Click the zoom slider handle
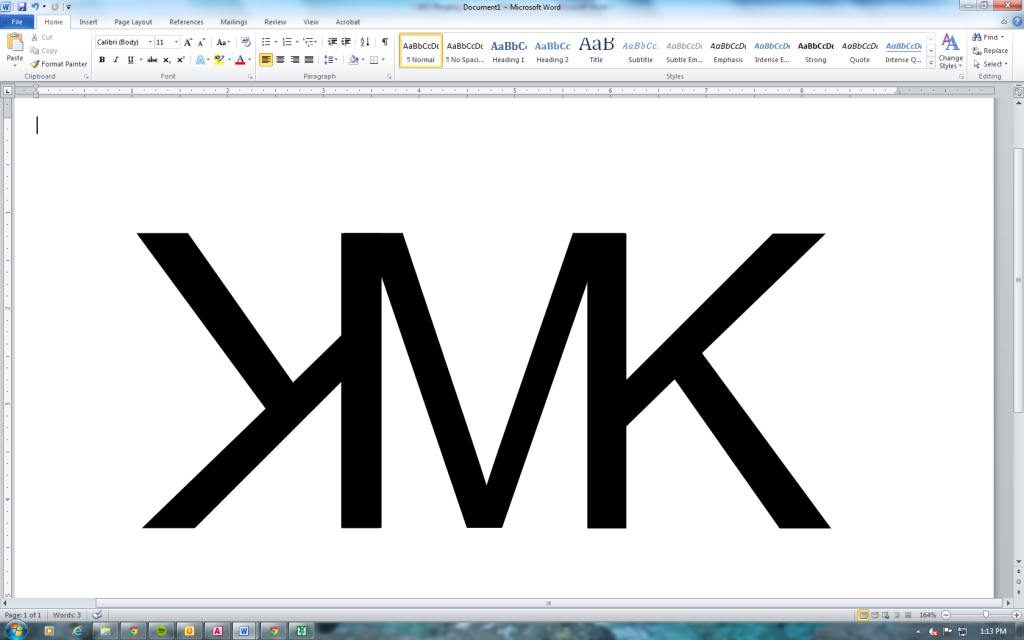The height and width of the screenshot is (640, 1024). (985, 615)
